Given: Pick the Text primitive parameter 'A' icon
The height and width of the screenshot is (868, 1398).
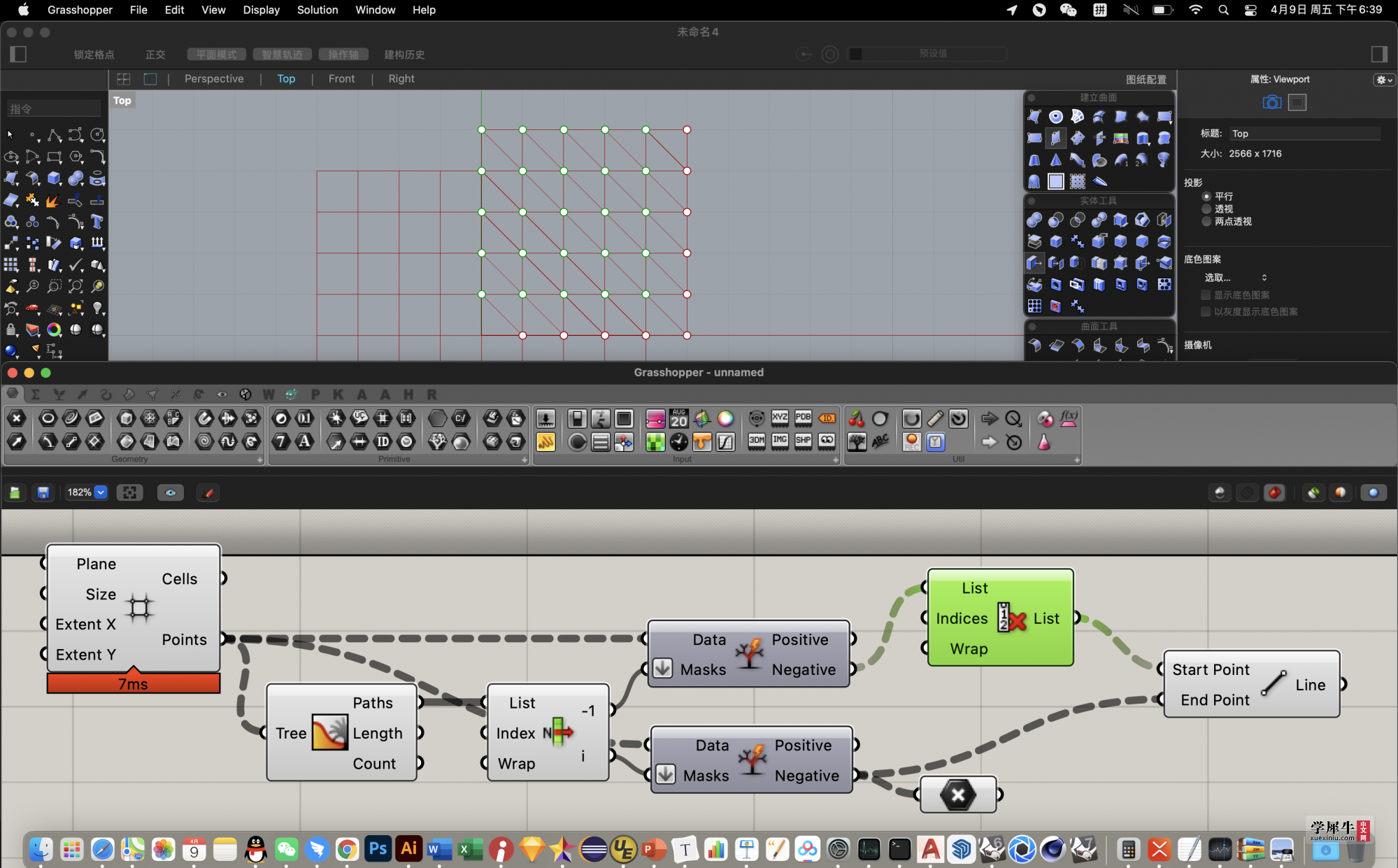Looking at the screenshot, I should 304,441.
